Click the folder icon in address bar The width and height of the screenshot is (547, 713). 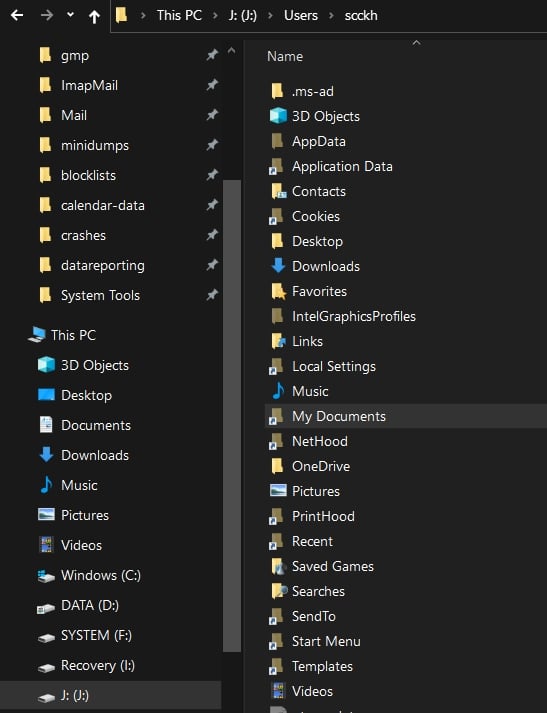121,15
